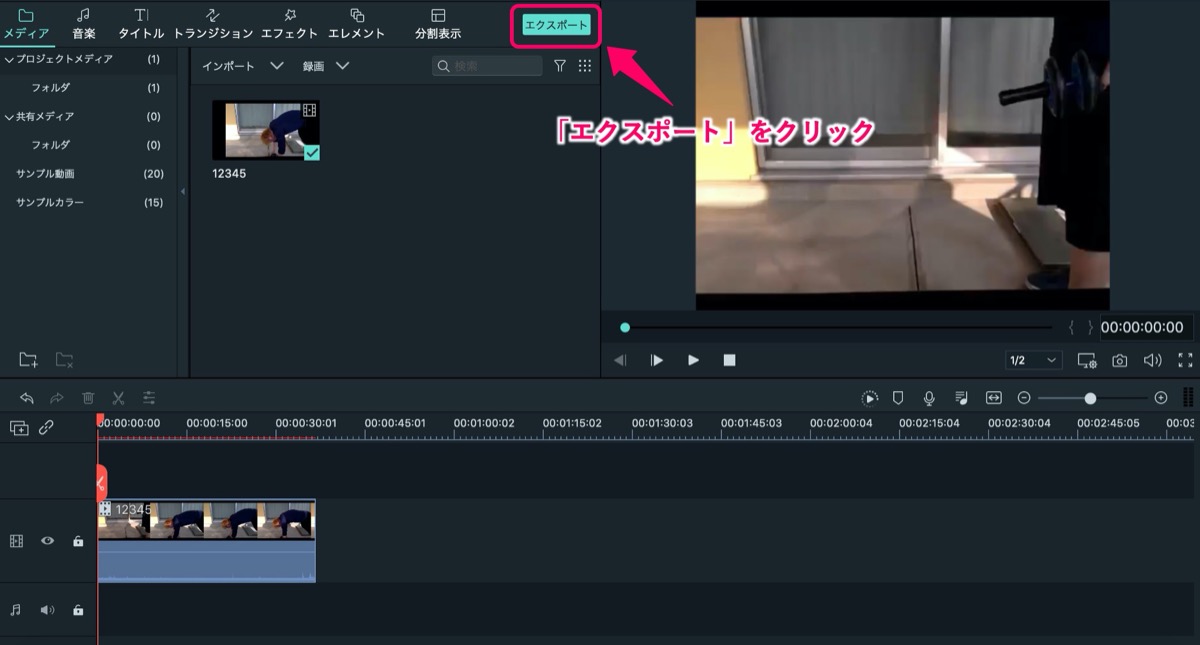1200x645 pixels.
Task: Click the render preview icon
Action: 870,398
